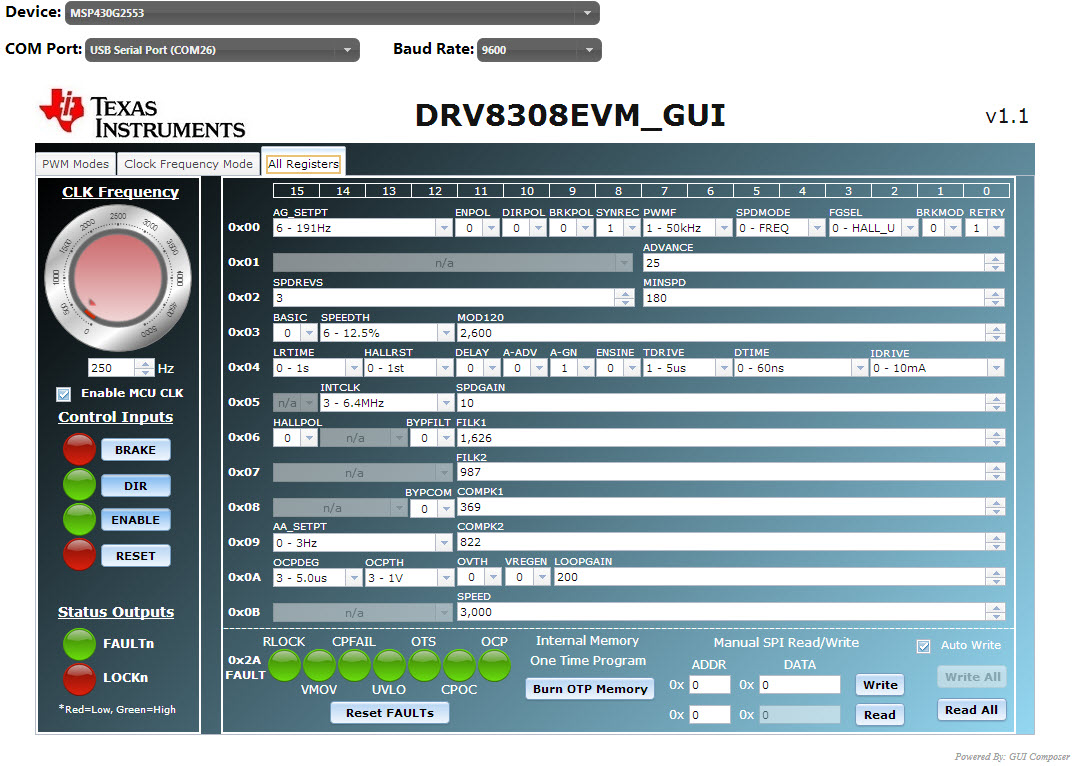This screenshot has width=1078, height=766.
Task: Click the ENABLE button
Action: [135, 520]
